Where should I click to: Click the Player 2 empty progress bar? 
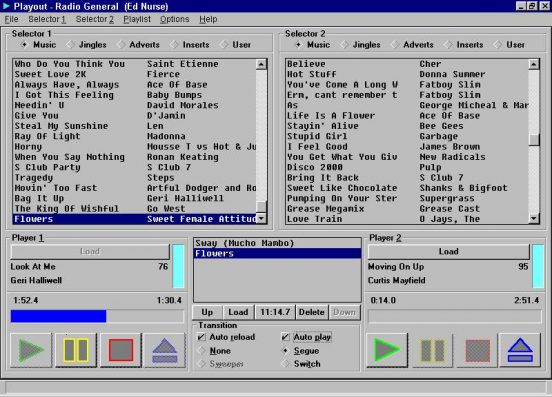coord(454,316)
